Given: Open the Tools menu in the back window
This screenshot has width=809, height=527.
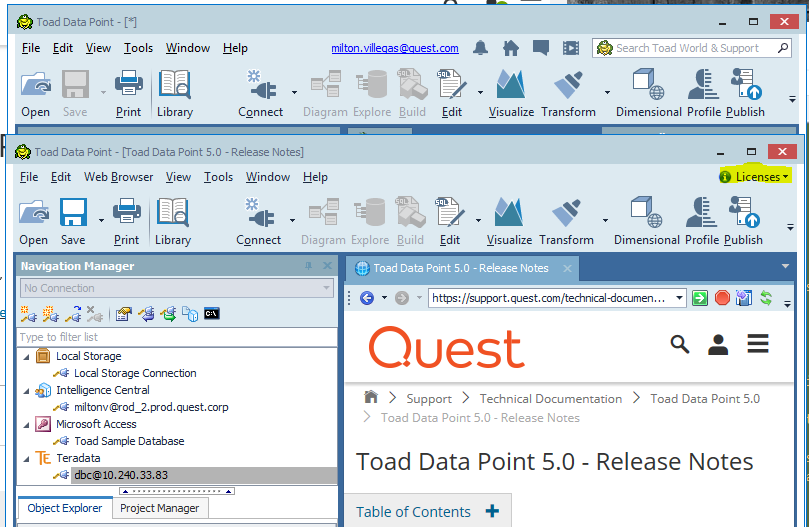Looking at the screenshot, I should (138, 48).
